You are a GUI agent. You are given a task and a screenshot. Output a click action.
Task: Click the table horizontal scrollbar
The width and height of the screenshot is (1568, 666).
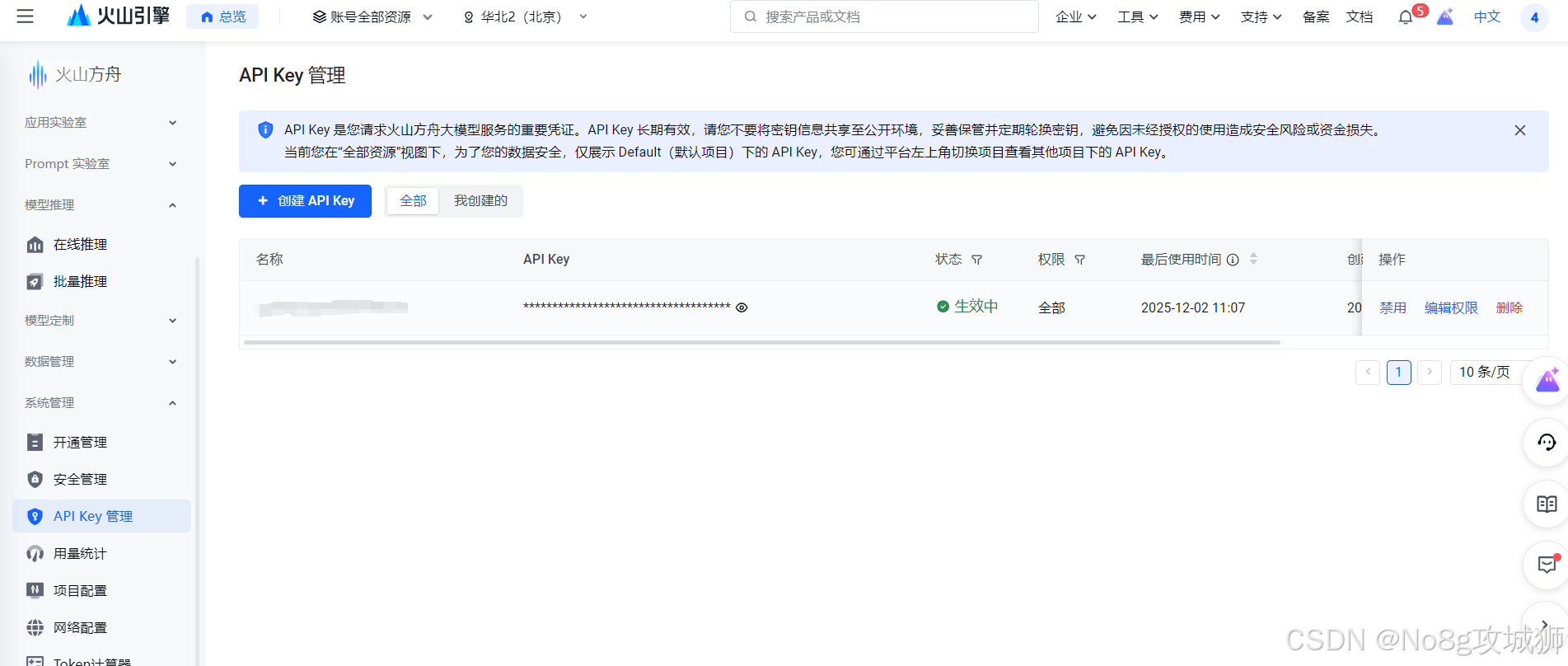pyautogui.click(x=761, y=342)
